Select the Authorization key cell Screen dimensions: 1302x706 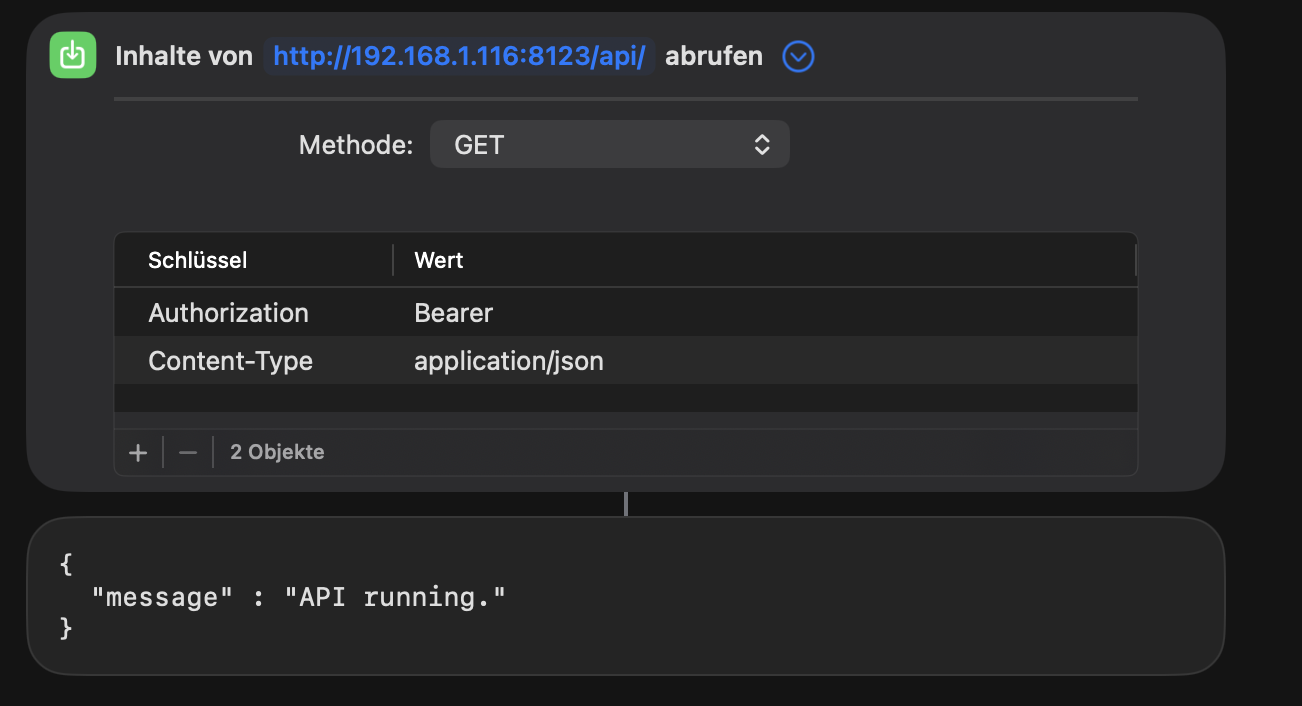(228, 313)
